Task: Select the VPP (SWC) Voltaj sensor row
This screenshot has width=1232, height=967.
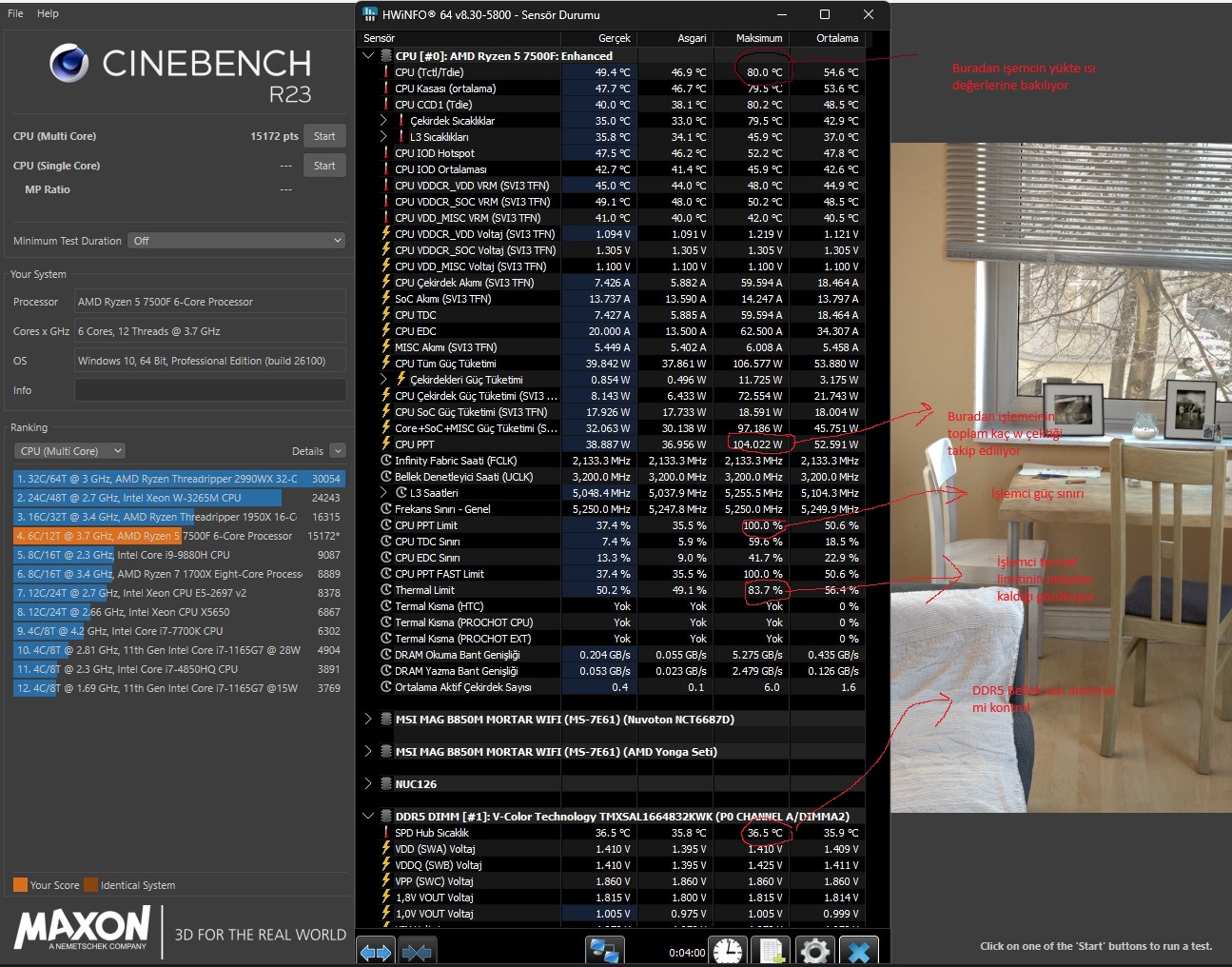Action: point(612,881)
